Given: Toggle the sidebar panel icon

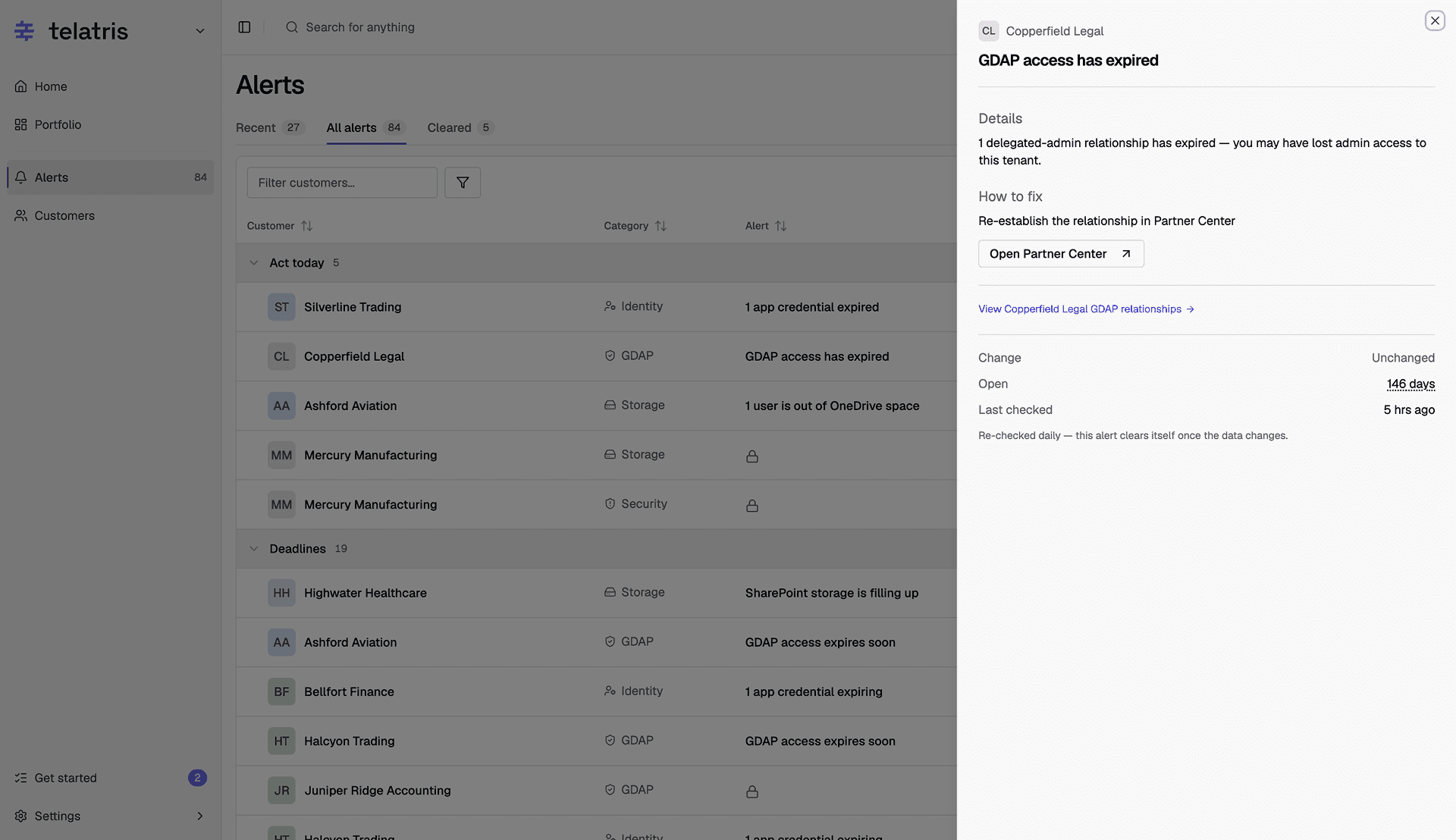Looking at the screenshot, I should coord(244,27).
